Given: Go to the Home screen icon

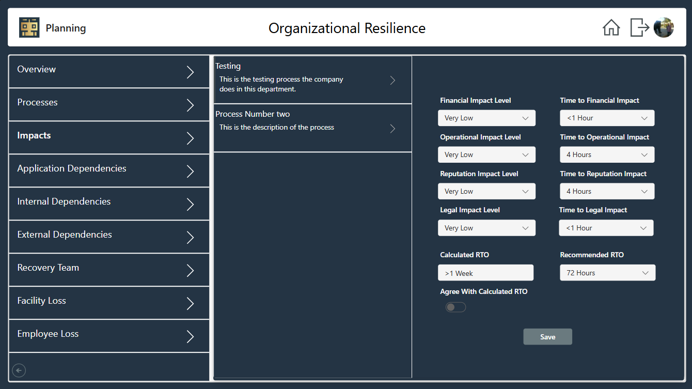Looking at the screenshot, I should tap(611, 27).
